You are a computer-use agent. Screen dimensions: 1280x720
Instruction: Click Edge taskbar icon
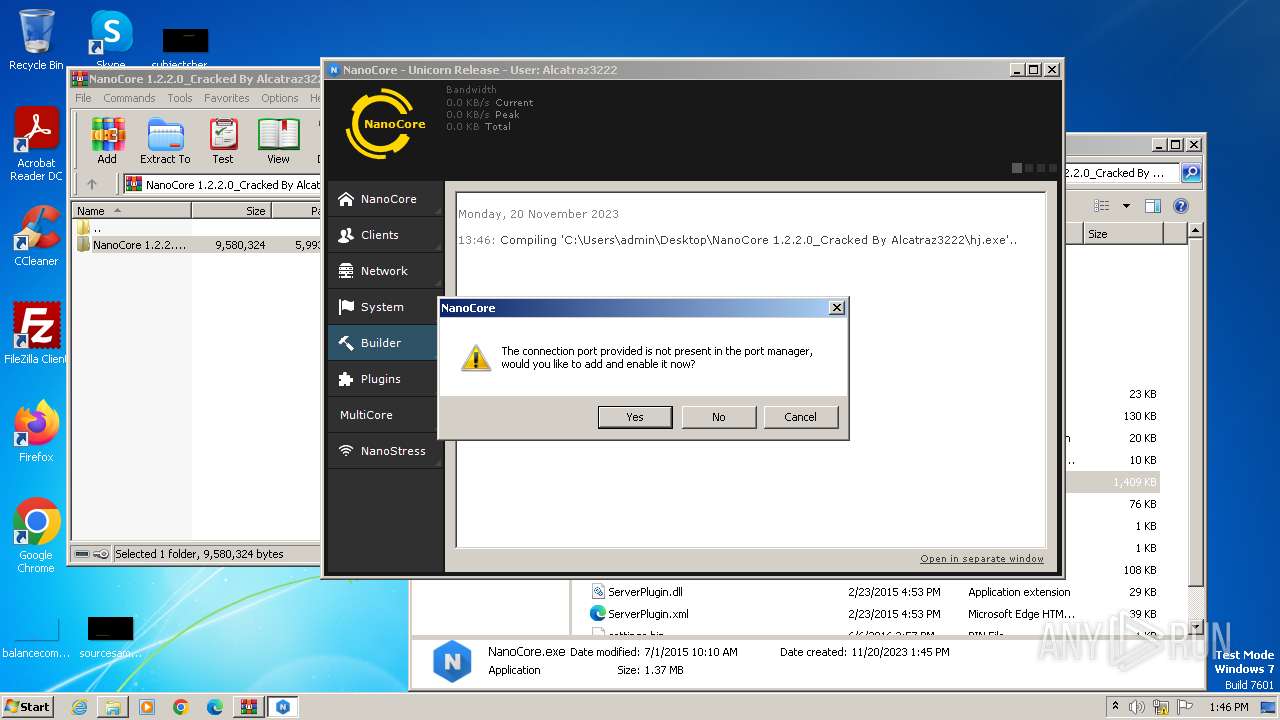(x=215, y=707)
